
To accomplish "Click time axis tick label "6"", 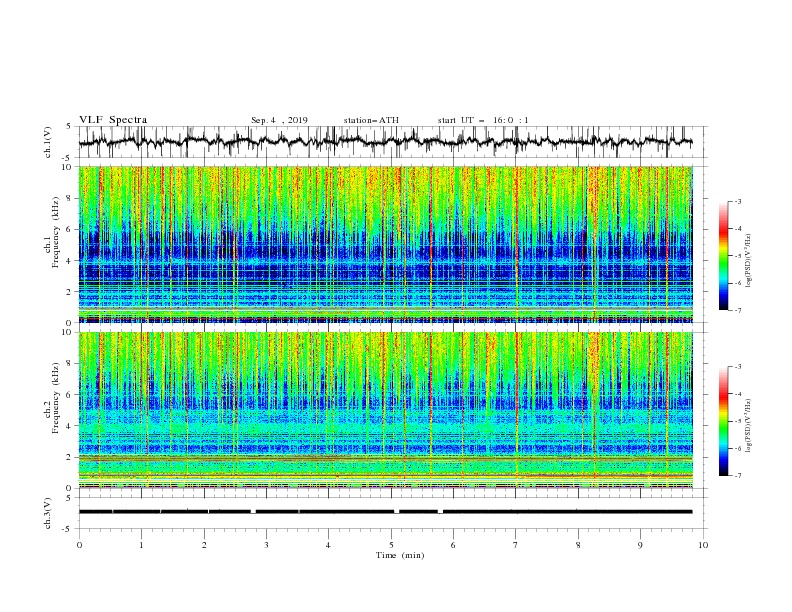I will [x=453, y=545].
